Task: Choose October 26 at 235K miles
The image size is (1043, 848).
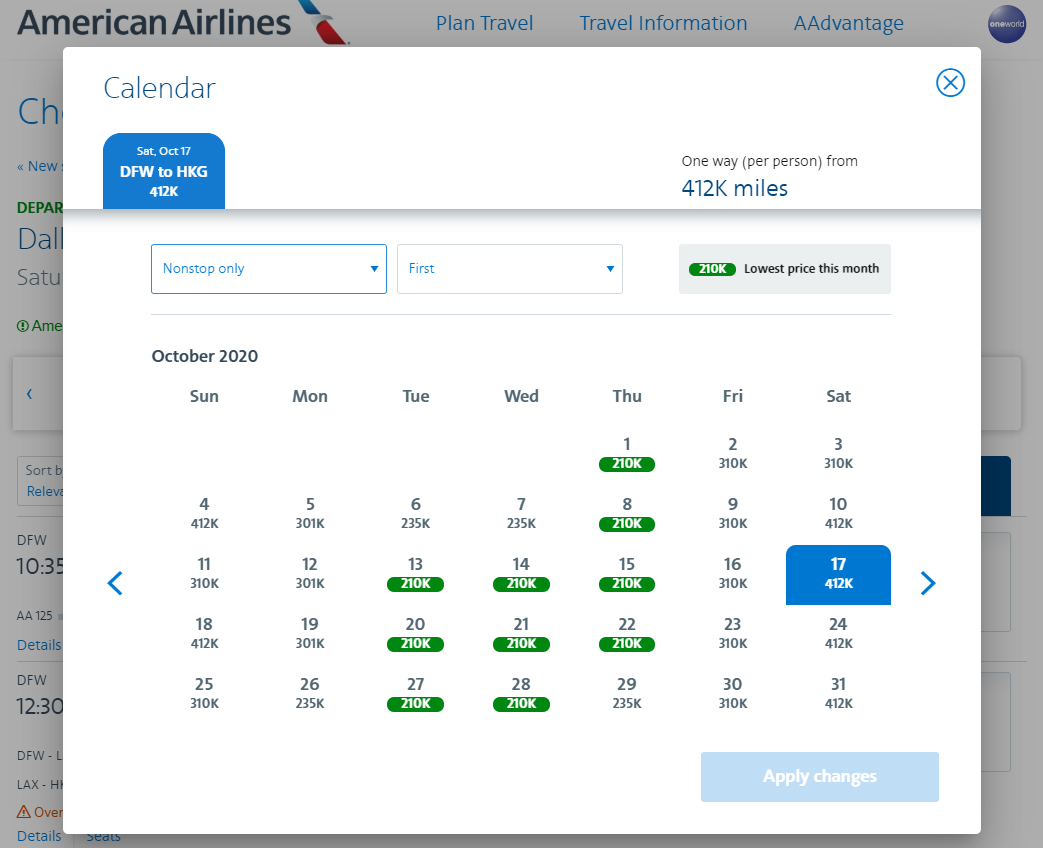Action: (310, 693)
